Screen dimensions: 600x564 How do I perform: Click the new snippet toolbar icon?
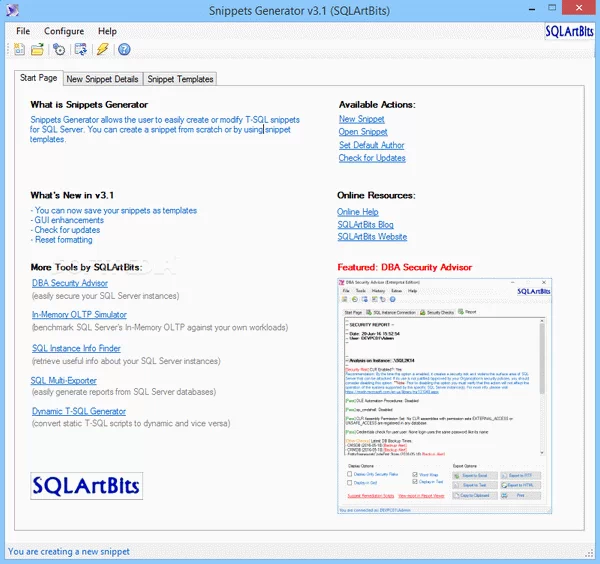click(19, 49)
